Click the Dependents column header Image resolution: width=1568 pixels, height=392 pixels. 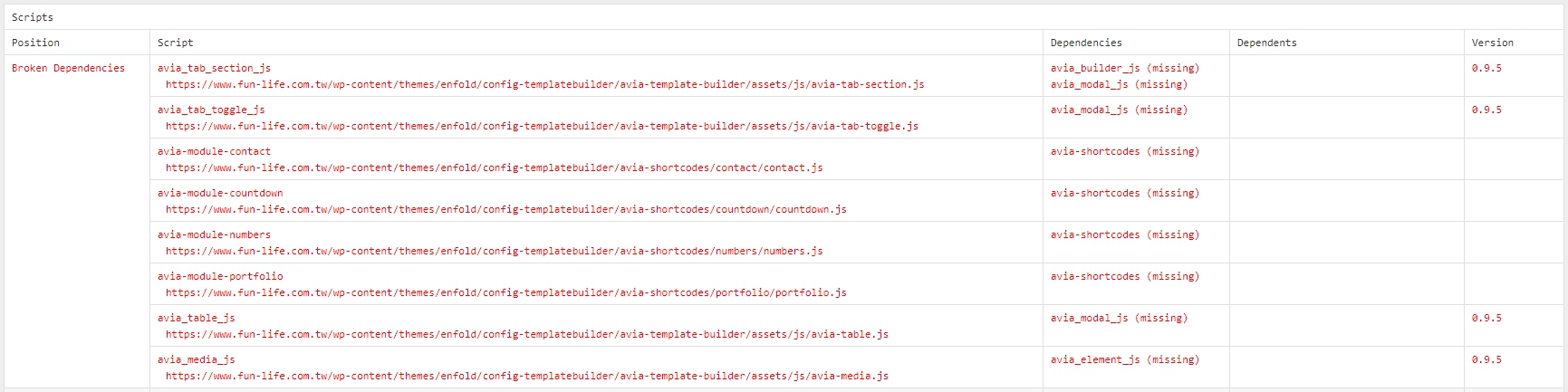point(1266,43)
